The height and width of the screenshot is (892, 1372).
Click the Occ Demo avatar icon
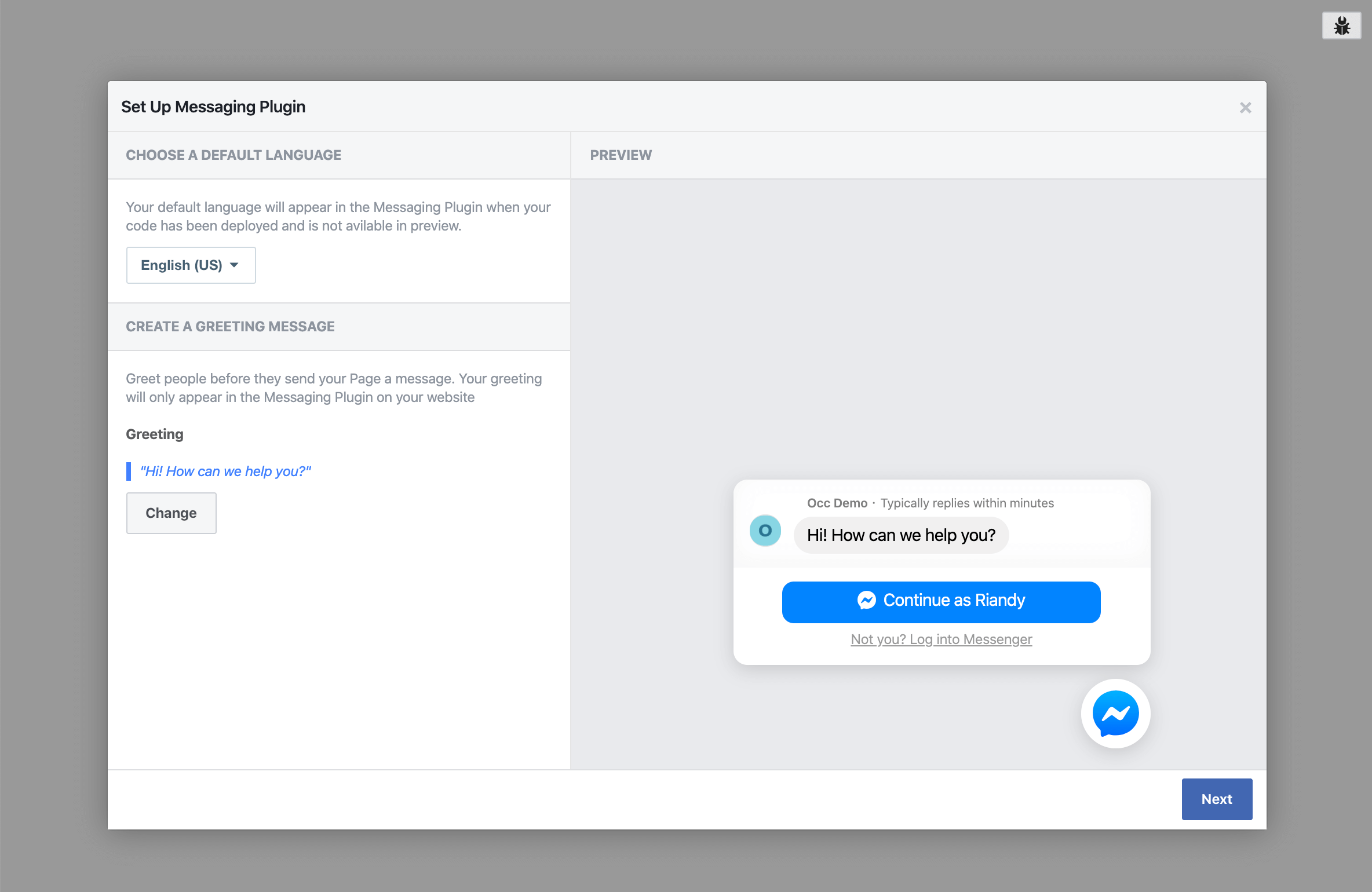[765, 531]
